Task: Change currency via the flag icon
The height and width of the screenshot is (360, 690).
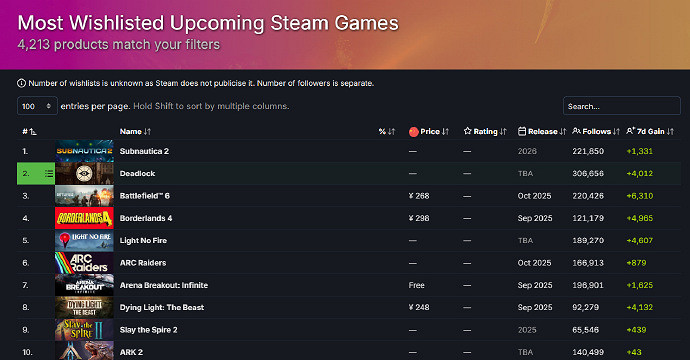Action: click(414, 132)
